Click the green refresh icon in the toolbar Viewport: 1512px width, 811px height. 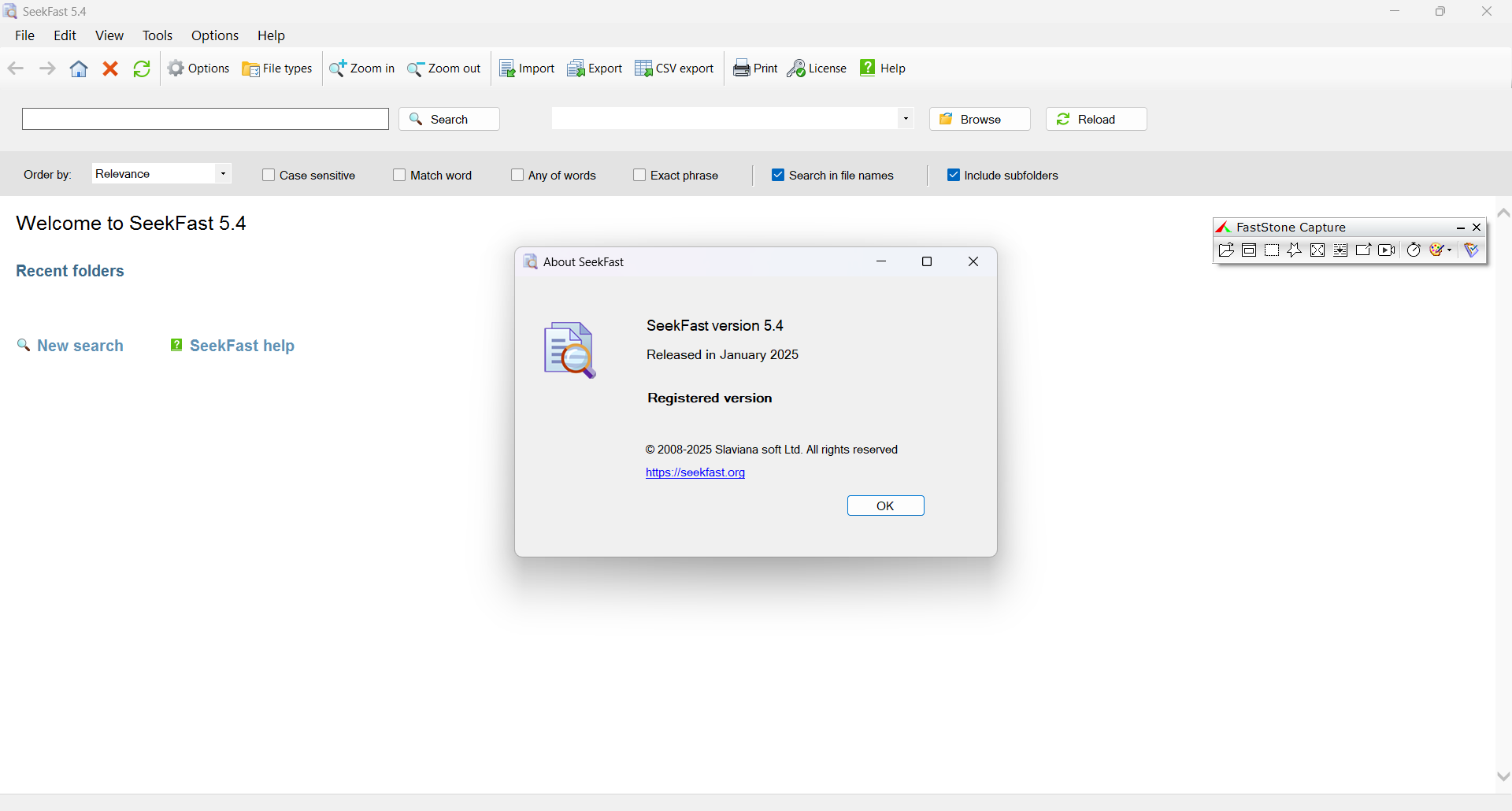click(x=142, y=69)
